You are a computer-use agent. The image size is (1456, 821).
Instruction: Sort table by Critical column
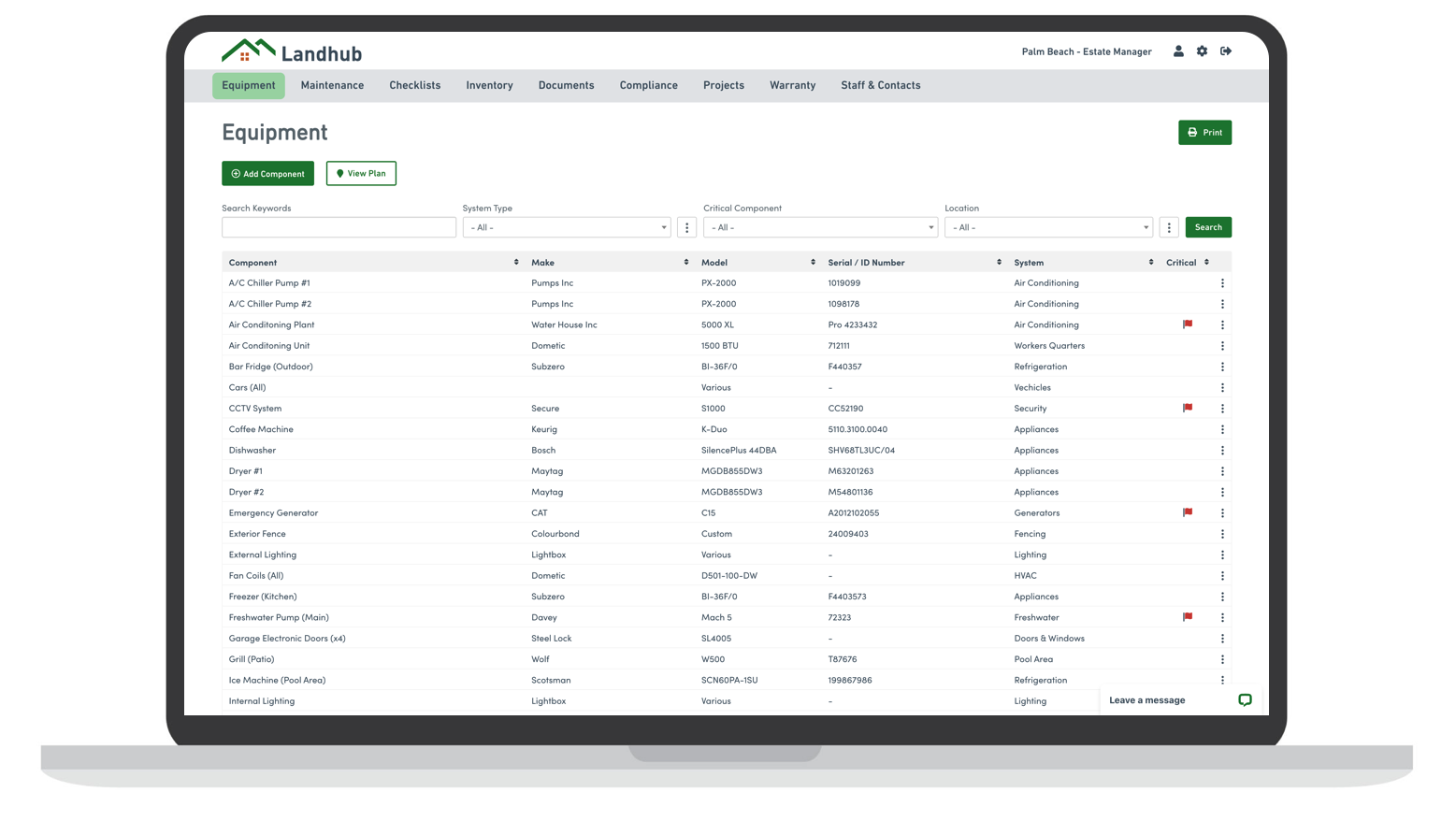pos(1206,263)
